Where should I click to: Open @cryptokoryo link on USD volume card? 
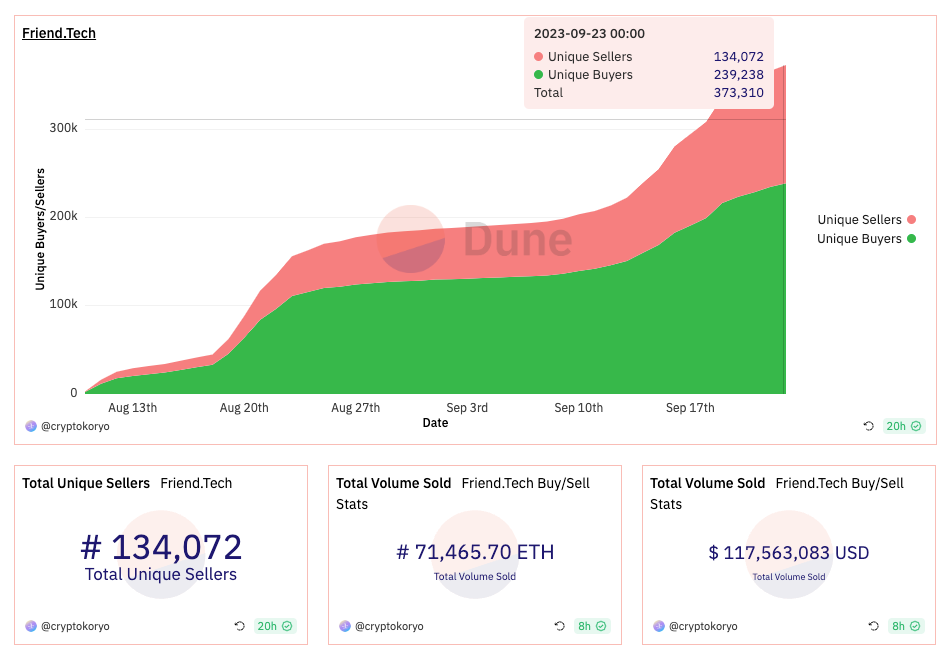[703, 626]
